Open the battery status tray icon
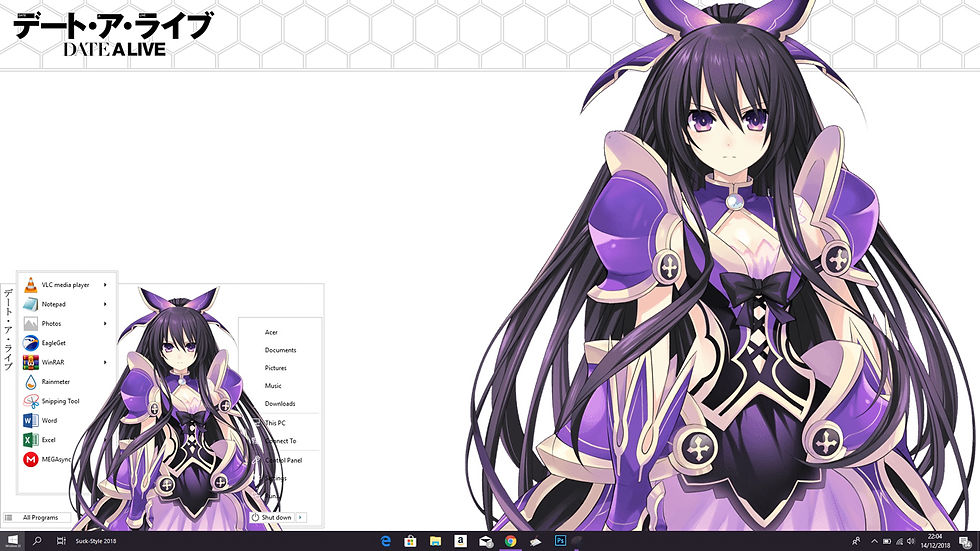 coord(886,542)
